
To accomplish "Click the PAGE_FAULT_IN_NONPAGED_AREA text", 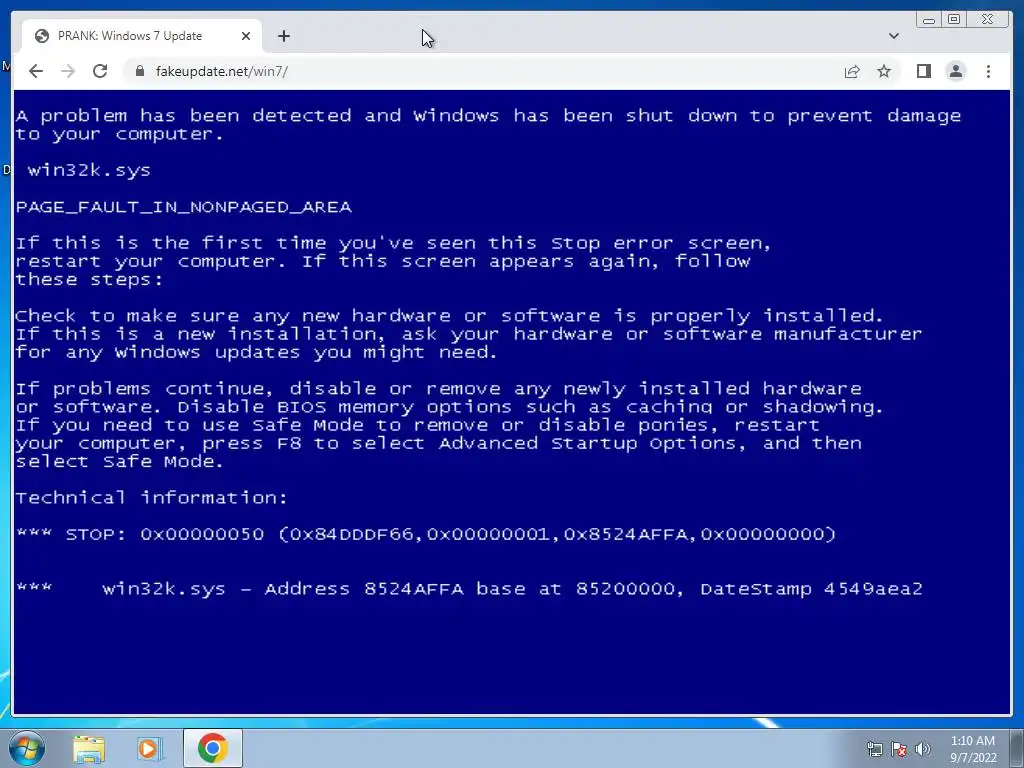I will pyautogui.click(x=184, y=207).
